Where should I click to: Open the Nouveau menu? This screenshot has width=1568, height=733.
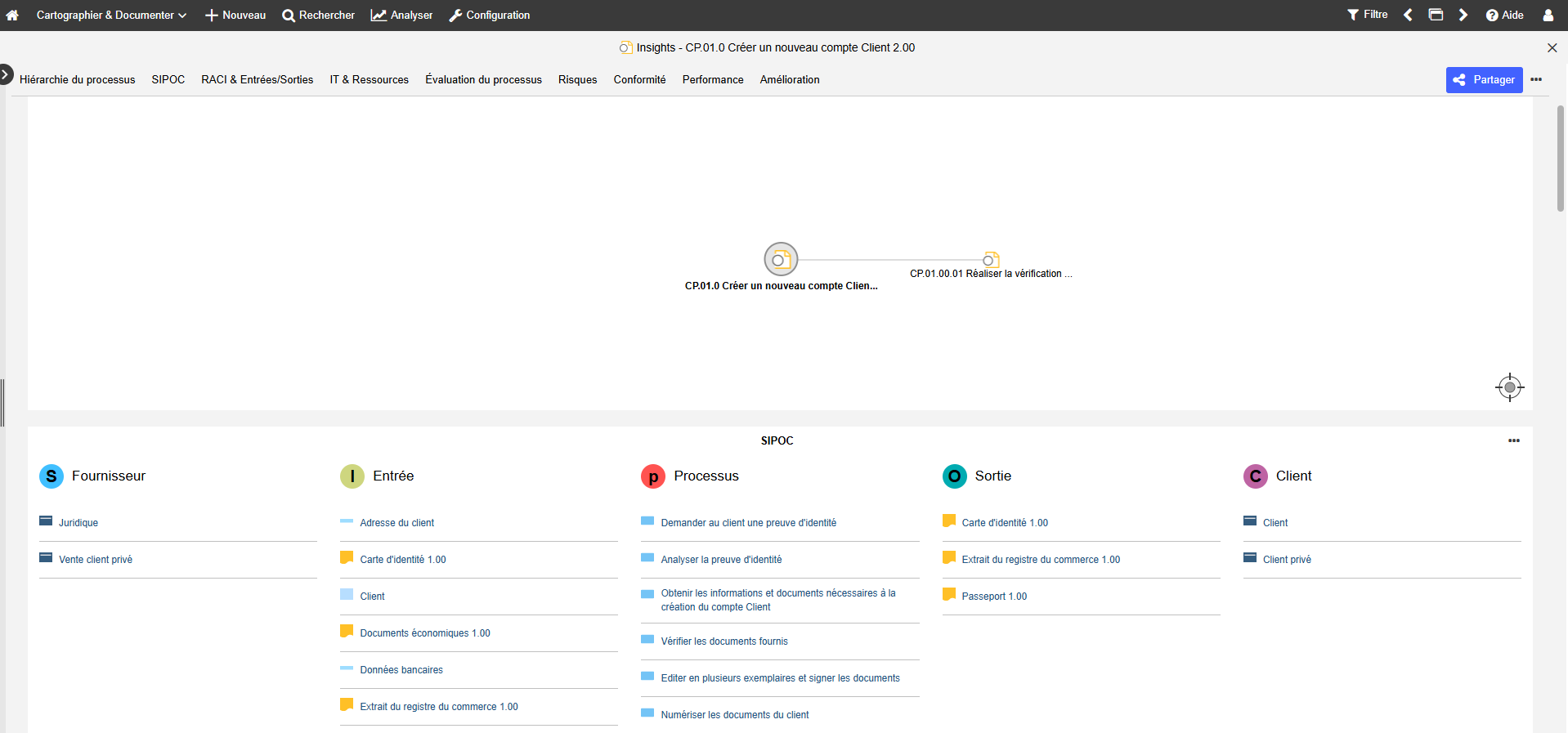pos(235,16)
